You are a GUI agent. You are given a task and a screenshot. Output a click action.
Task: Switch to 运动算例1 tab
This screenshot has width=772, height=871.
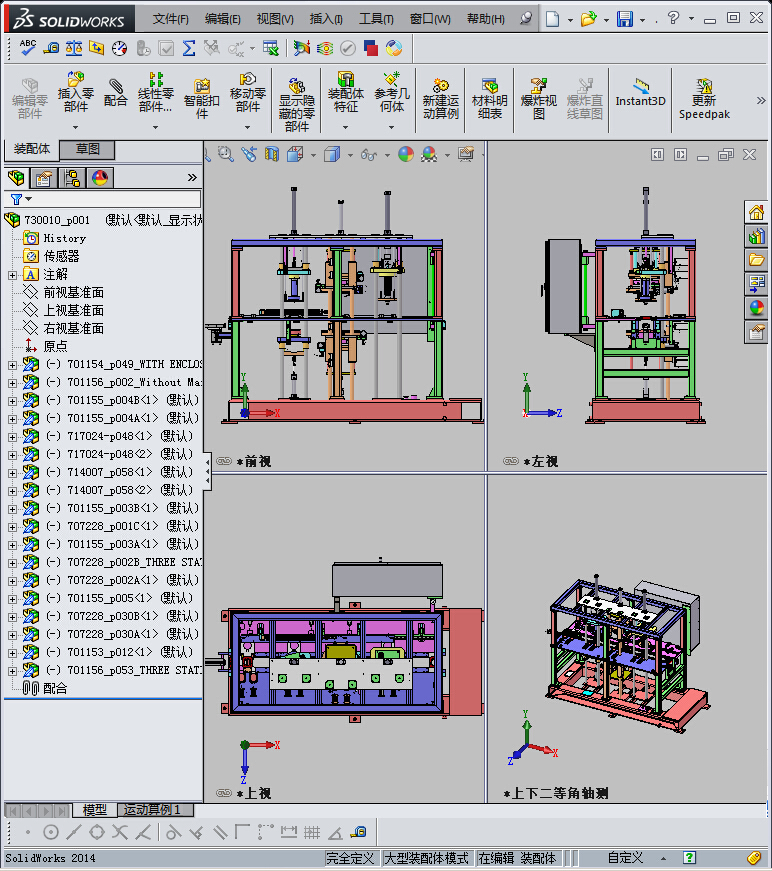(156, 810)
